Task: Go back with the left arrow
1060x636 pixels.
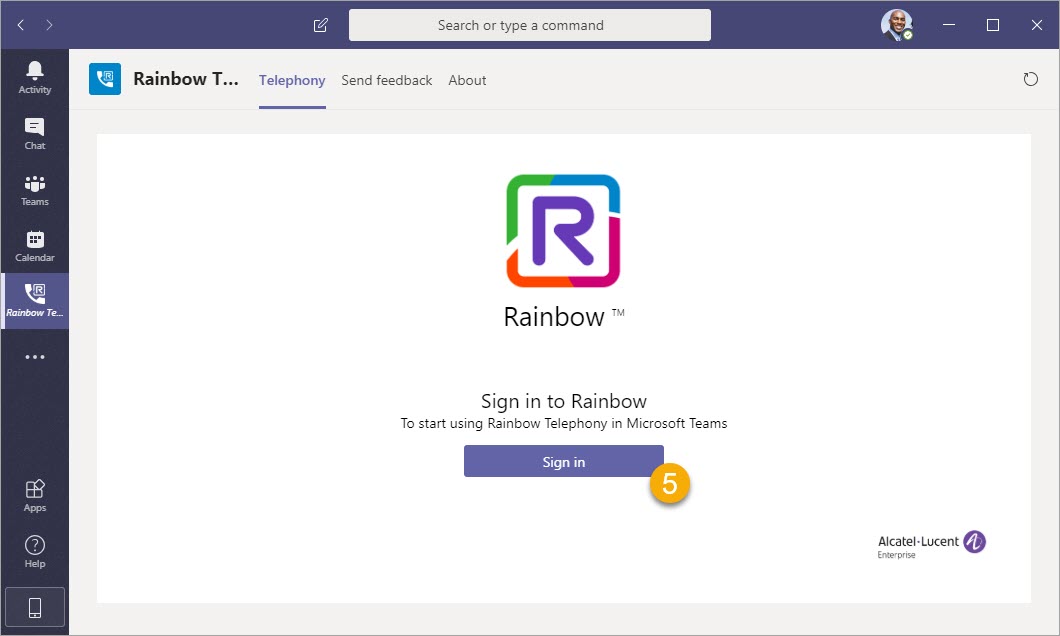Action: tap(20, 25)
